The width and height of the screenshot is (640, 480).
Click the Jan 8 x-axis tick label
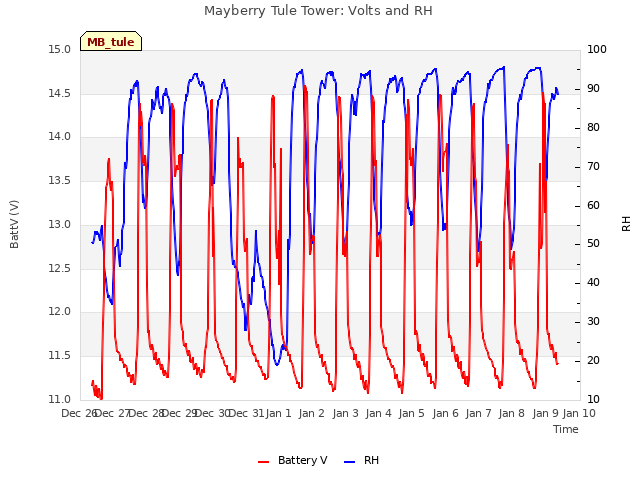[511, 413]
